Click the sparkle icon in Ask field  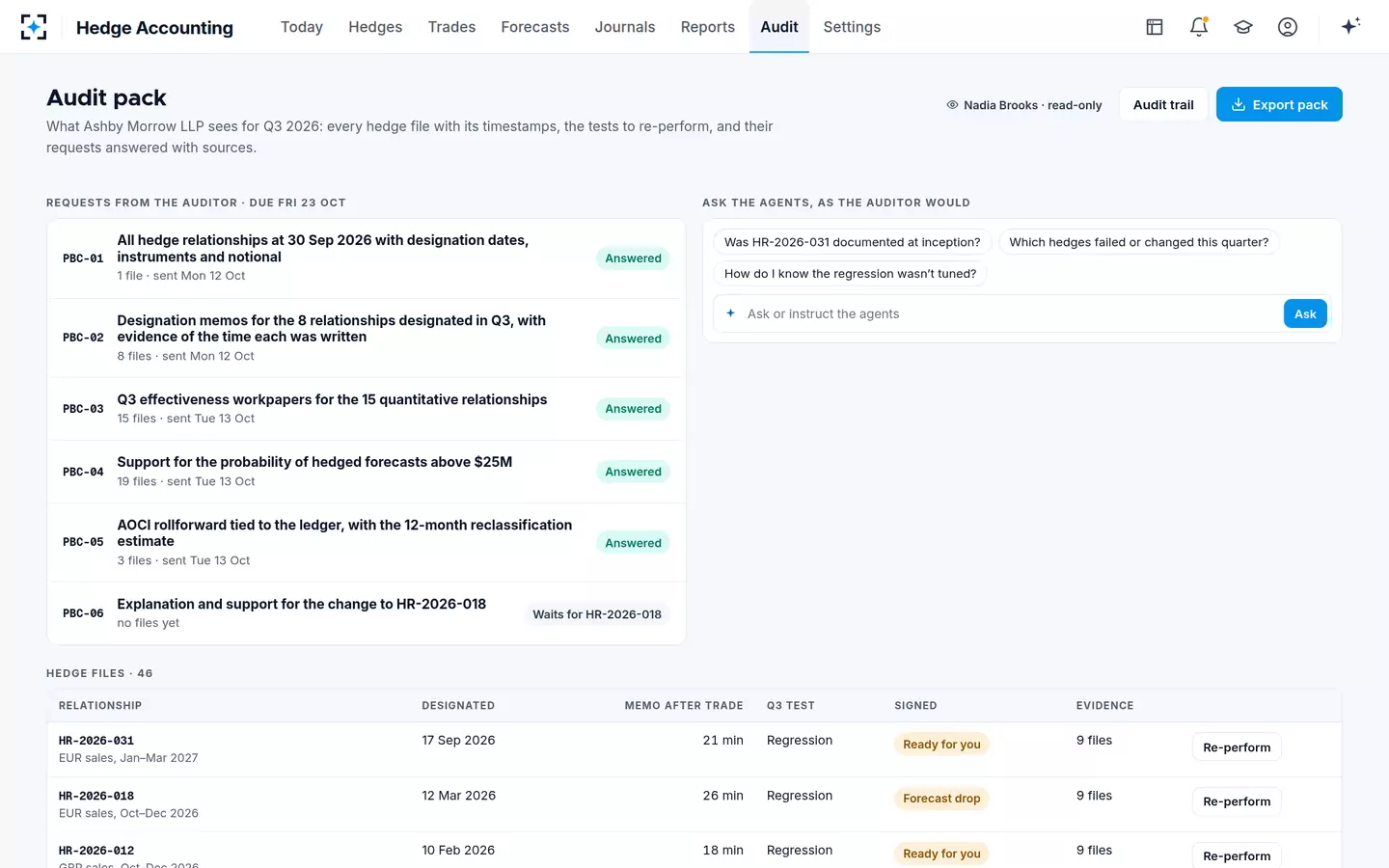point(730,313)
